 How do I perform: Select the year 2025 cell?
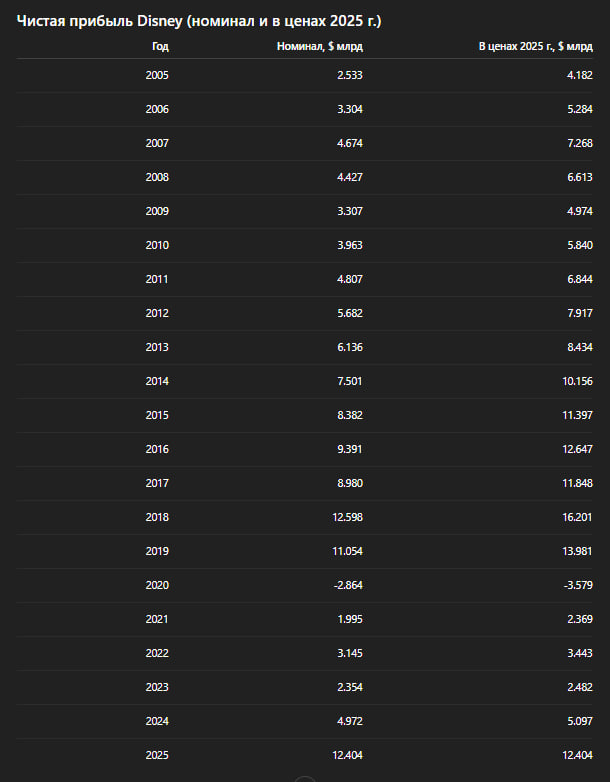pyautogui.click(x=157, y=755)
